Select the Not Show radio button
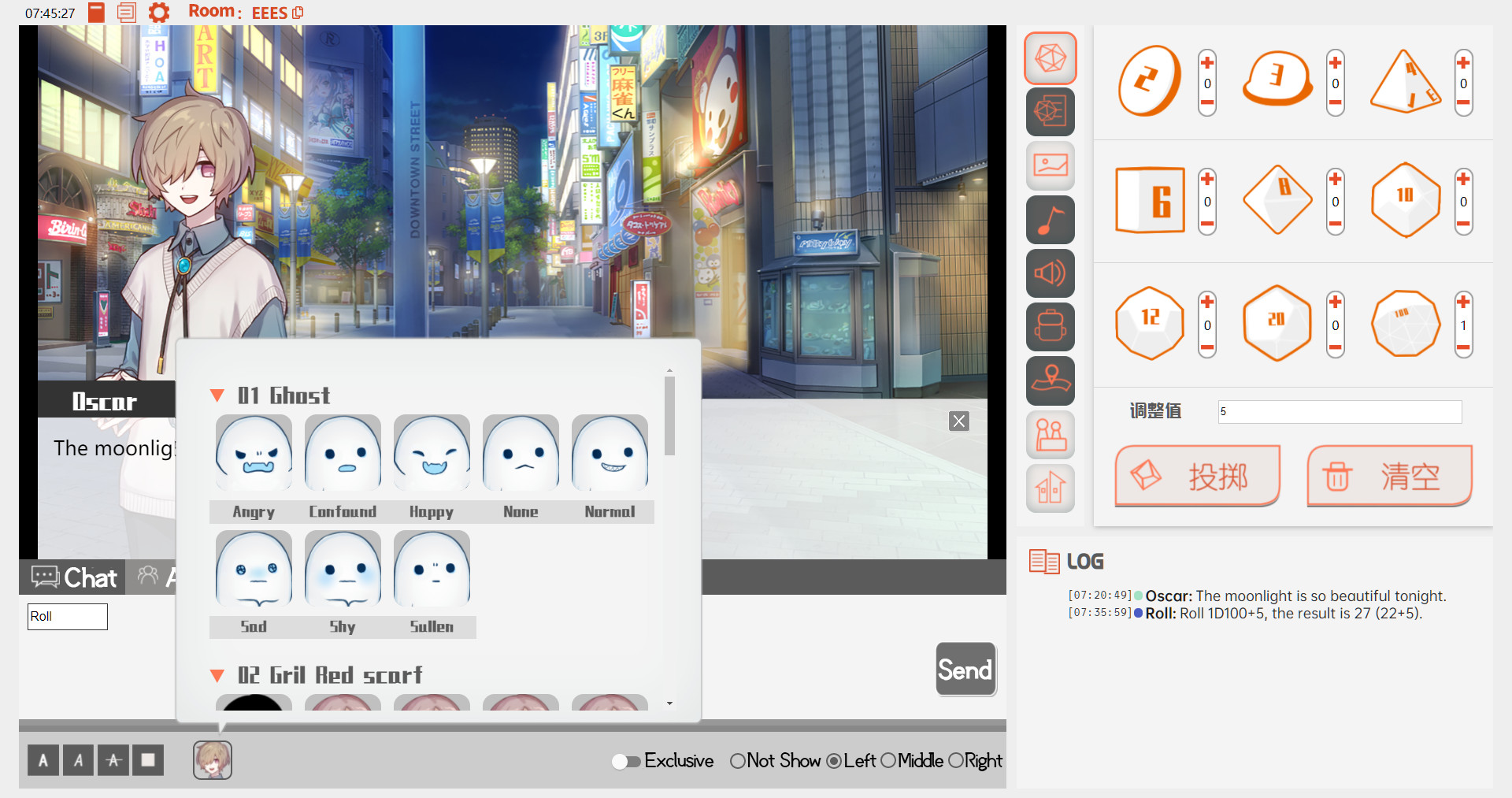1512x798 pixels. [738, 761]
